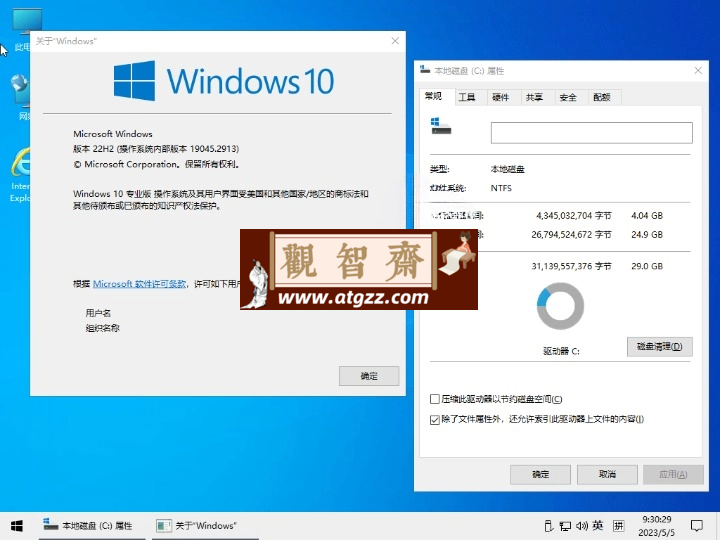The image size is (720, 540).
Task: Uncheck the allow file content indexing option
Action: (x=434, y=419)
